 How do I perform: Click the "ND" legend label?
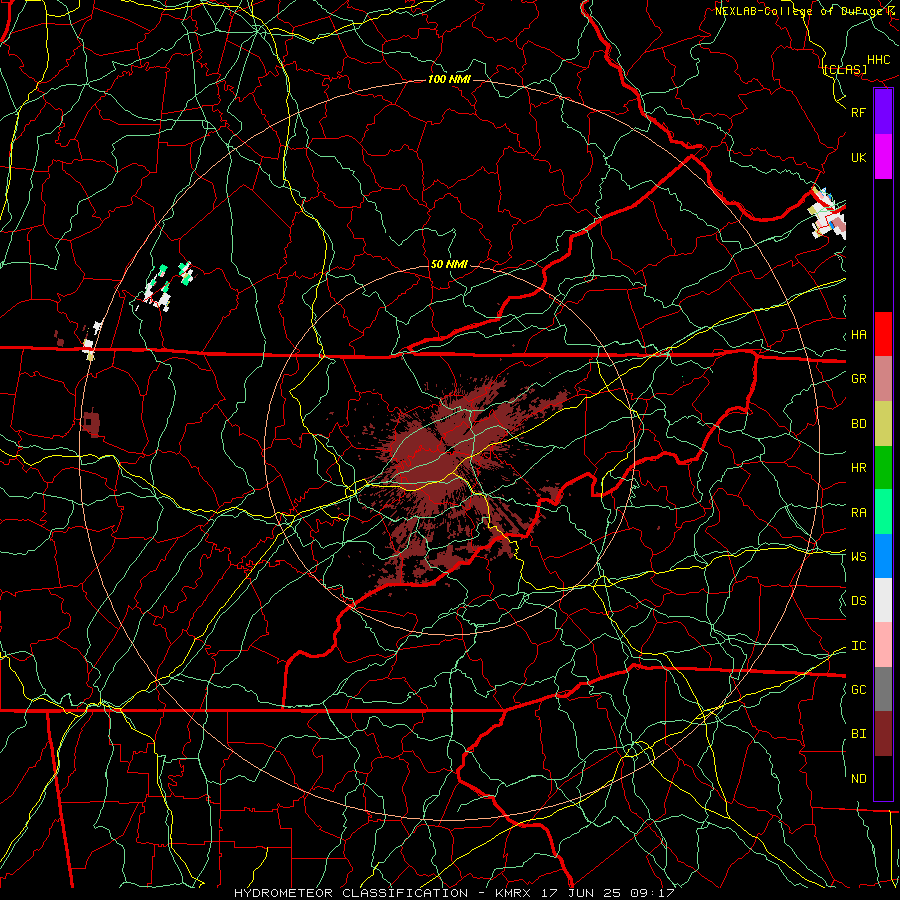pos(858,779)
